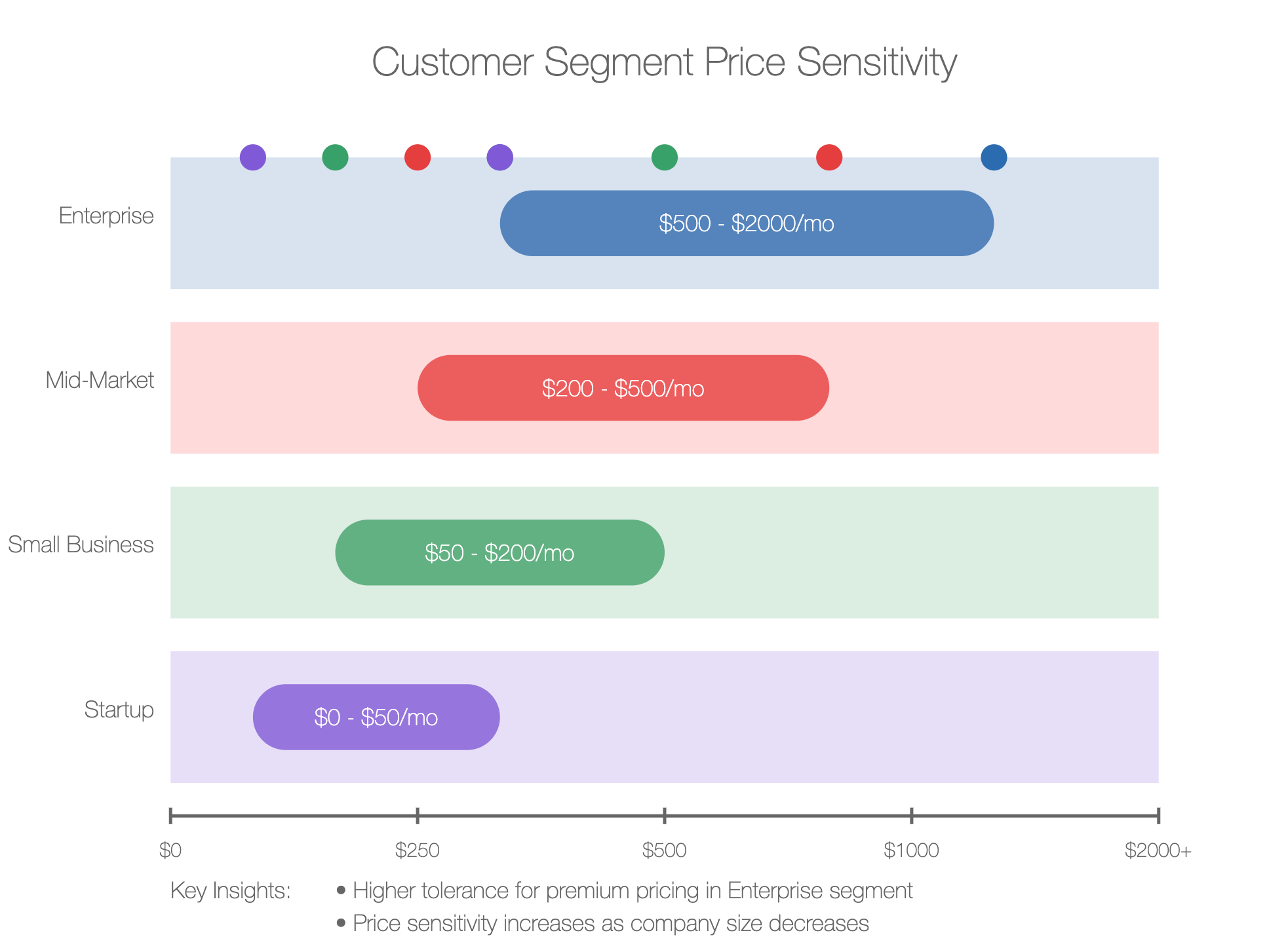Click the chart title Customer Segment Price Sensitivity
Viewport: 1269px width, 952px height.
tap(664, 62)
